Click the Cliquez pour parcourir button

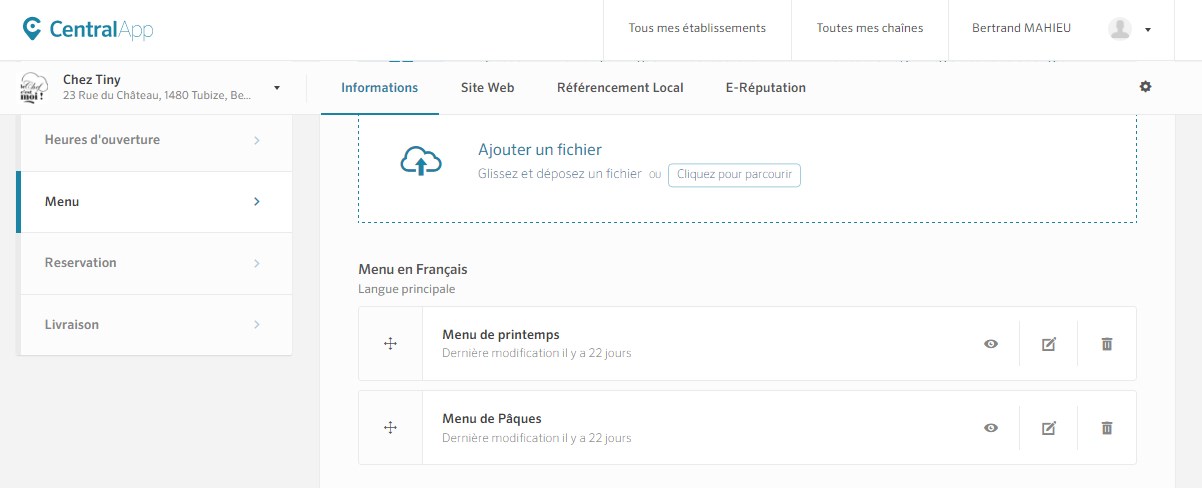[x=734, y=175]
